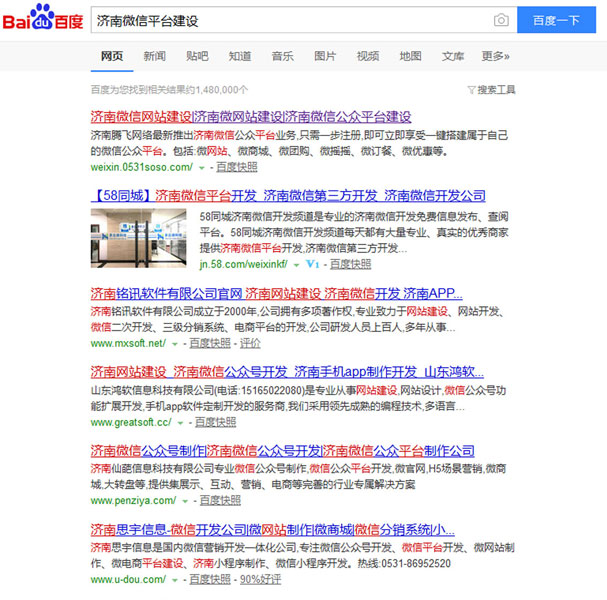Switch to the 视频 tab

pos(368,57)
